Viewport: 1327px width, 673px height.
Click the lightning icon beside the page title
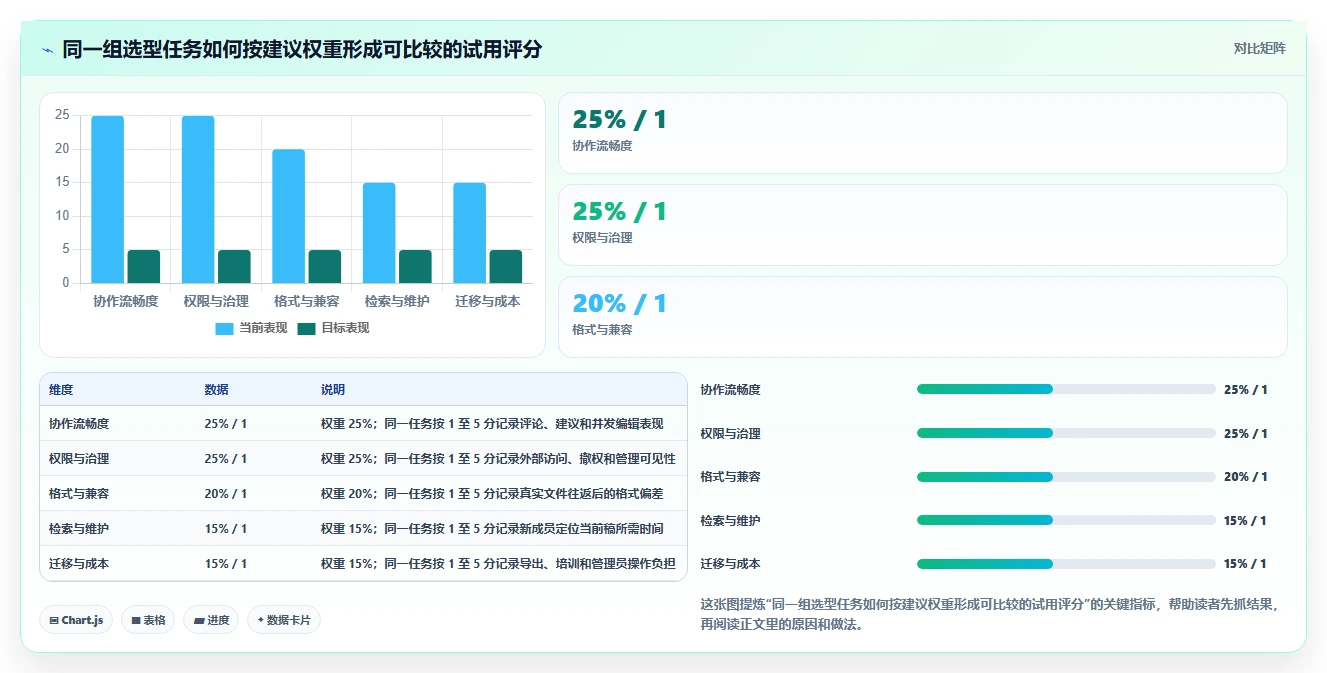(x=47, y=49)
